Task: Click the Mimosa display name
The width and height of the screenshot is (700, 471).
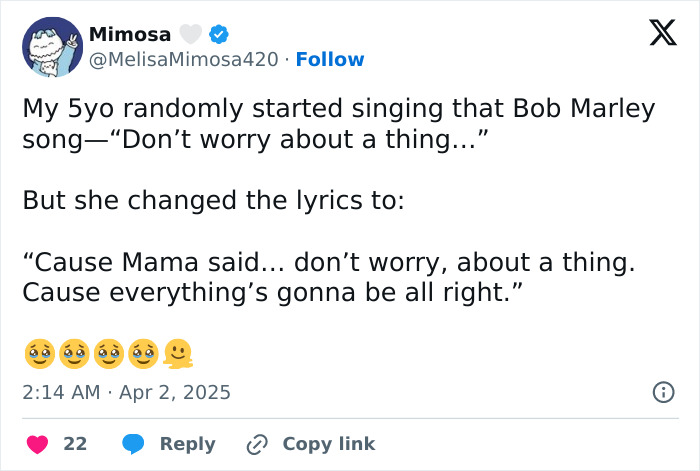Action: click(x=130, y=34)
